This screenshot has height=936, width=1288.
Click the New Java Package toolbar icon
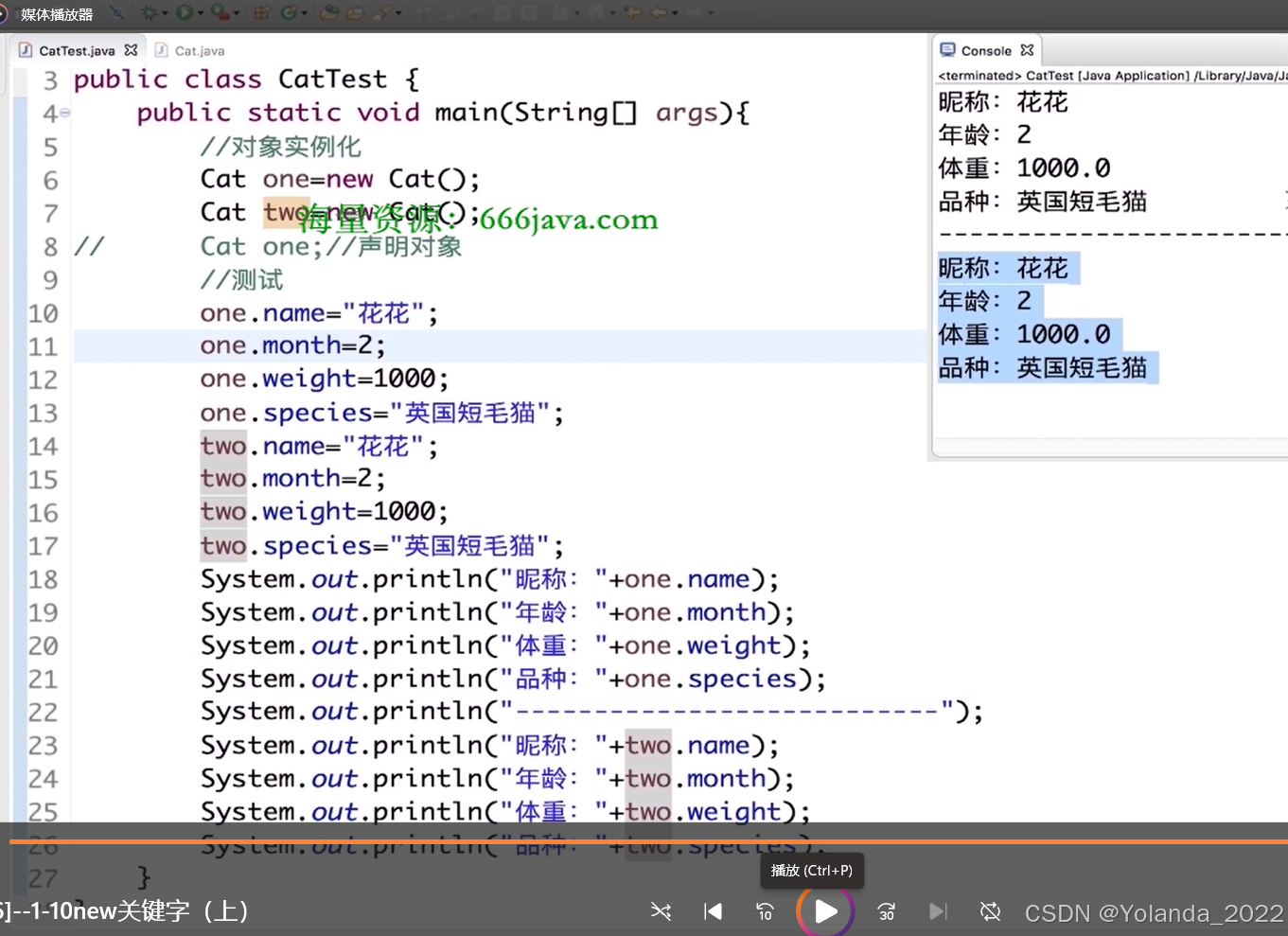click(x=261, y=12)
